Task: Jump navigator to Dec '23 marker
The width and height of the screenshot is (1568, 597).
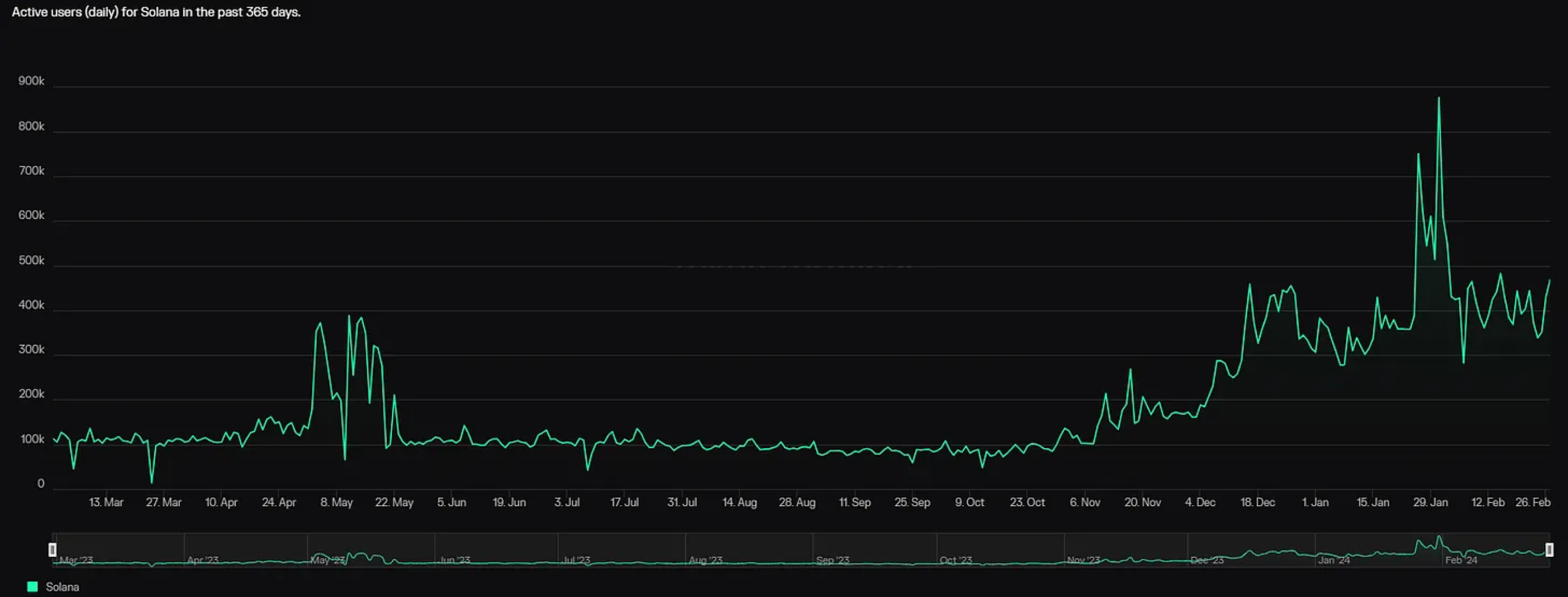Action: pos(1207,560)
